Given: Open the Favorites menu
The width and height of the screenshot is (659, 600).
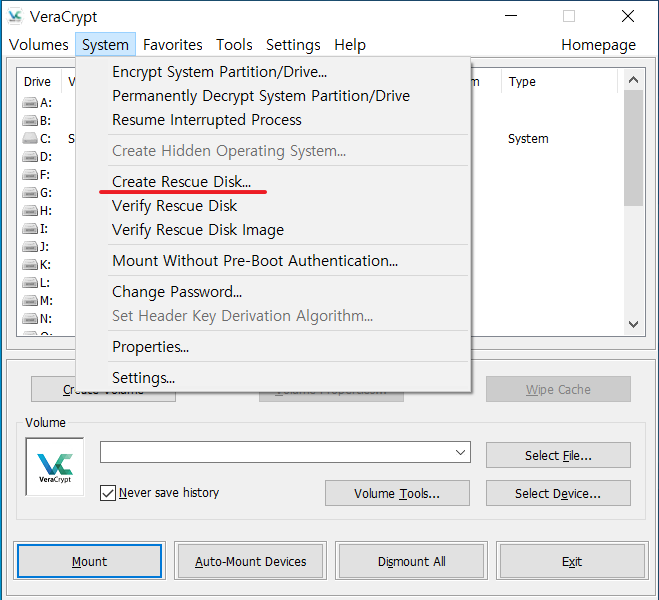Looking at the screenshot, I should point(173,45).
